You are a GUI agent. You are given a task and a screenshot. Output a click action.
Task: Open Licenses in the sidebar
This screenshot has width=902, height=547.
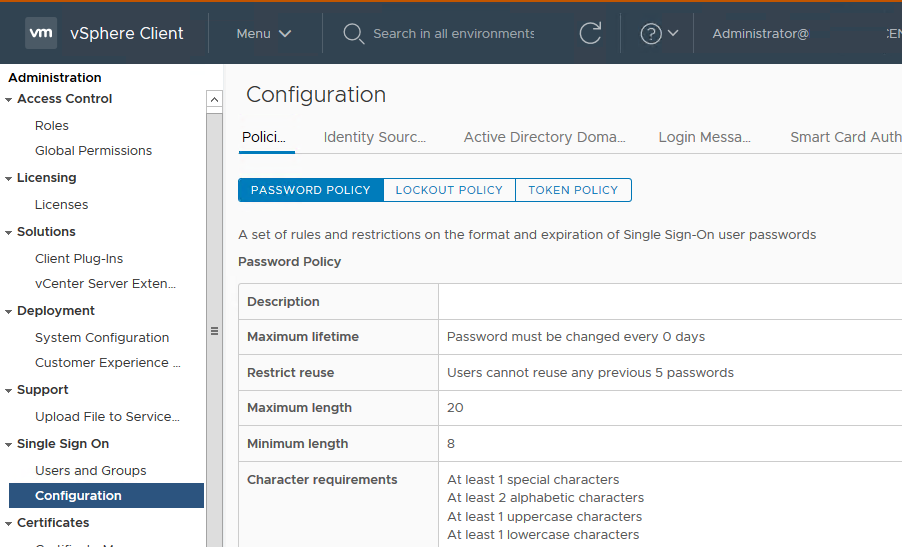[x=62, y=205]
